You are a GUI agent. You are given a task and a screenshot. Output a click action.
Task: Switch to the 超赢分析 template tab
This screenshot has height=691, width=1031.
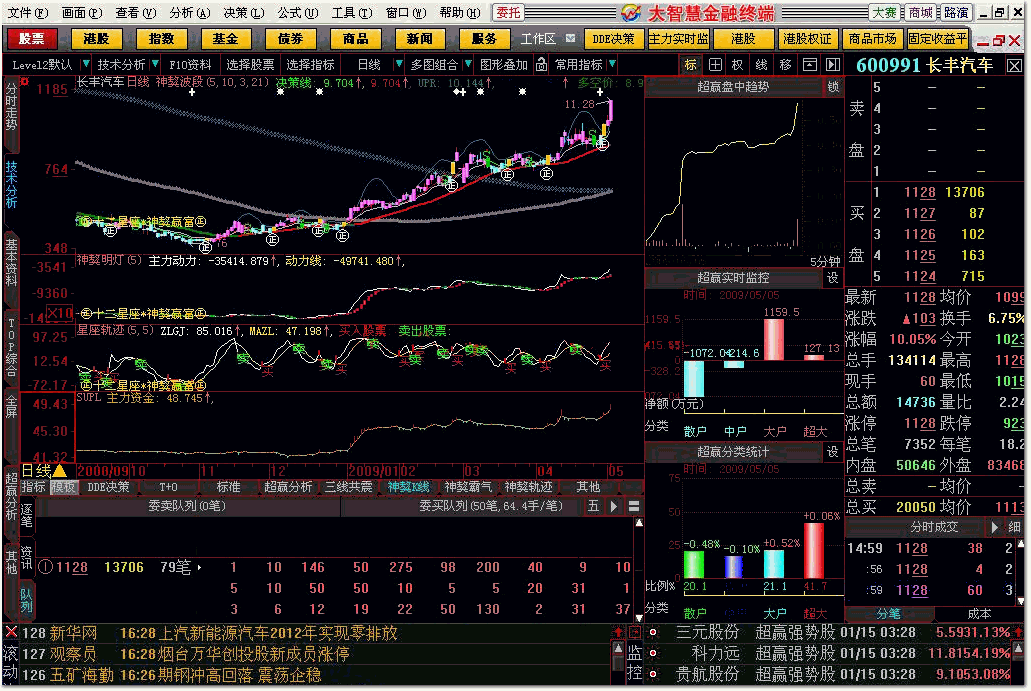(x=288, y=487)
